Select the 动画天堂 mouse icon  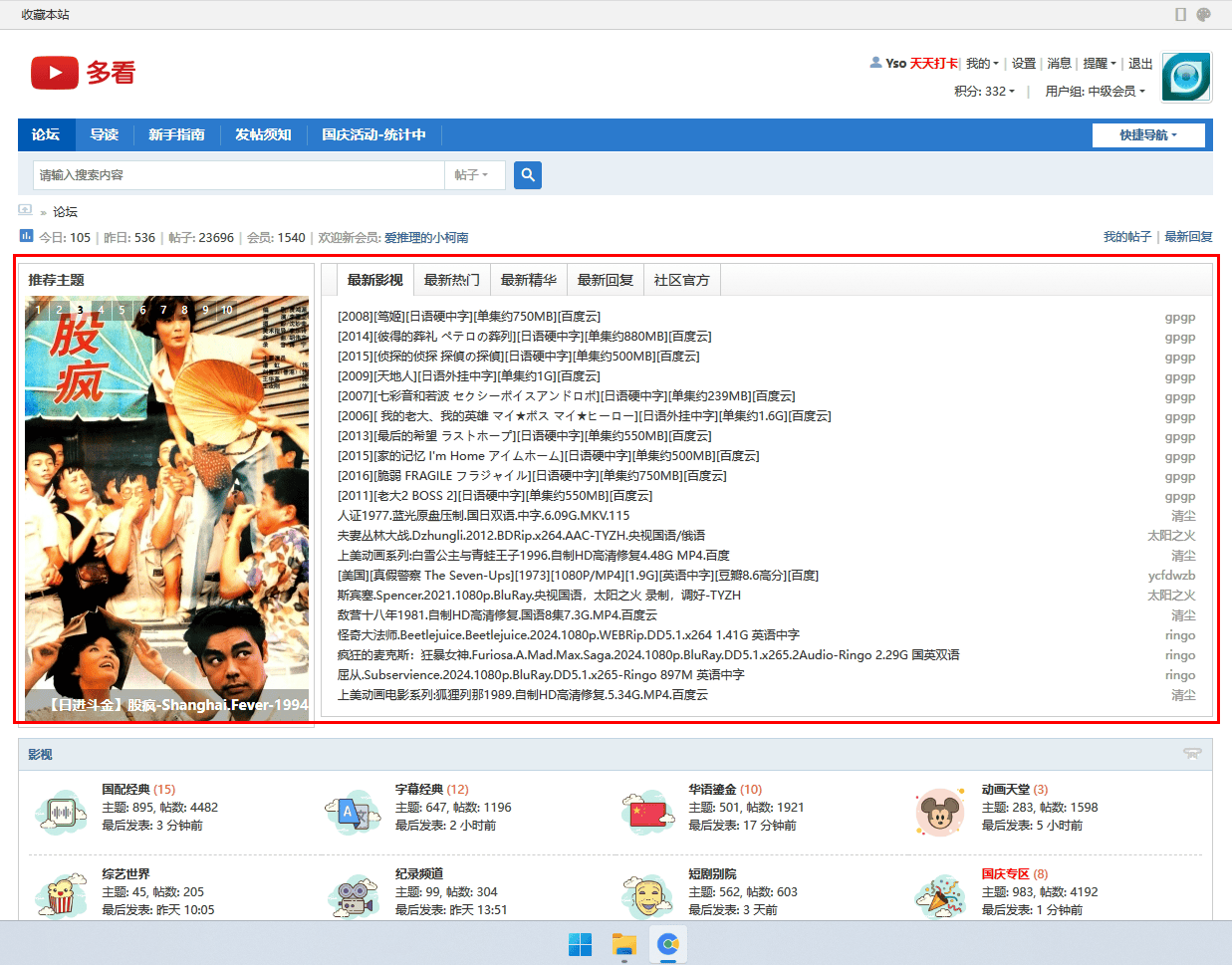pos(939,813)
